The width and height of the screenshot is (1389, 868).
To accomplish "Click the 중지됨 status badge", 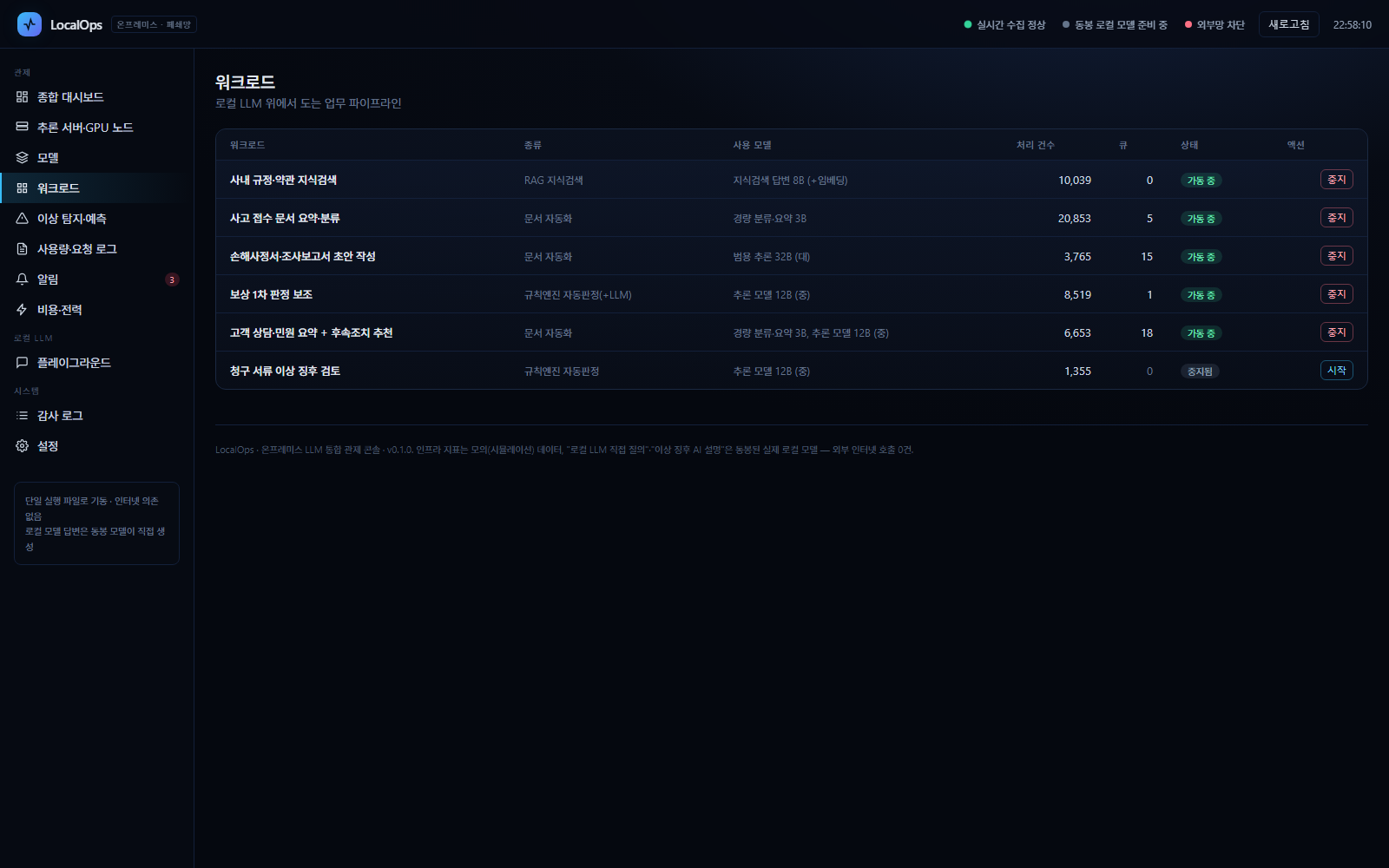I will tap(1201, 372).
